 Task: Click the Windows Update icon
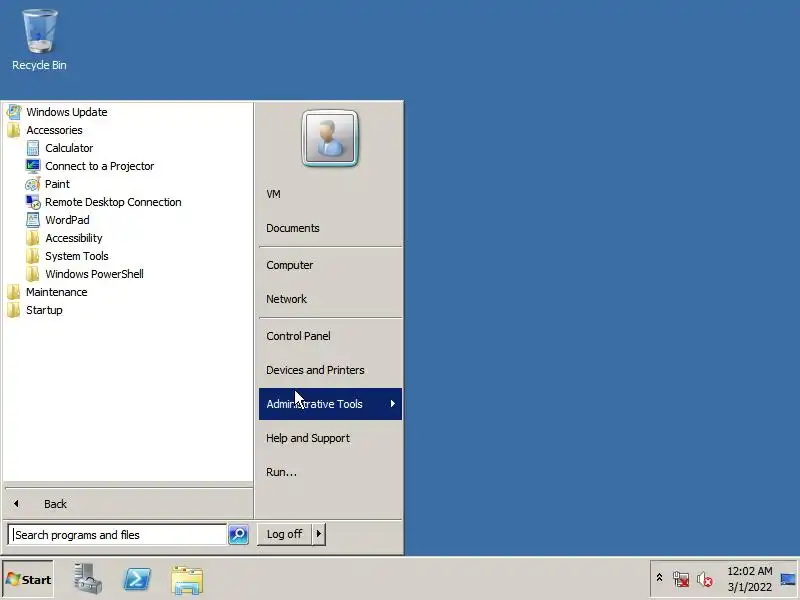(14, 112)
